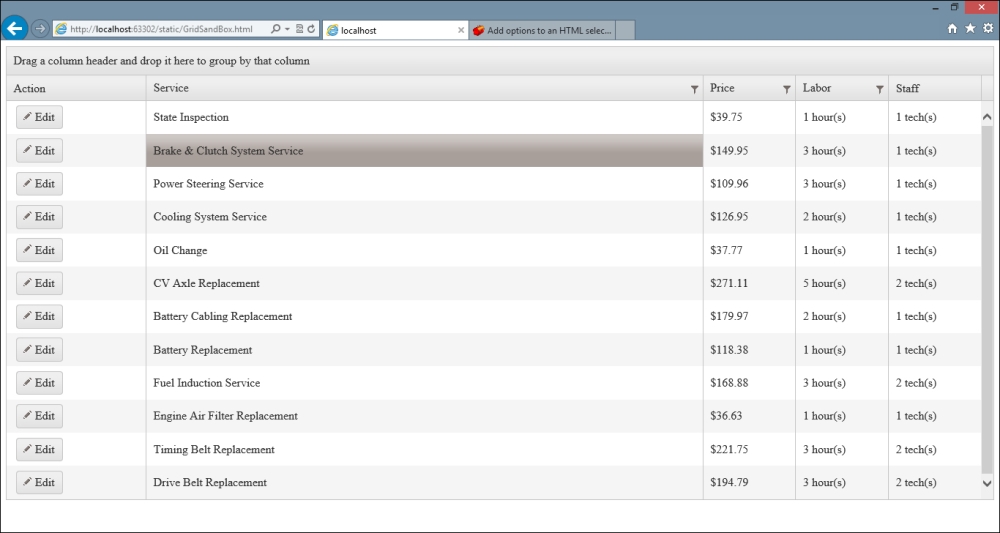Viewport: 1000px width, 533px height.
Task: Edit the Engine Air Filter Replacement row
Action: (40, 416)
